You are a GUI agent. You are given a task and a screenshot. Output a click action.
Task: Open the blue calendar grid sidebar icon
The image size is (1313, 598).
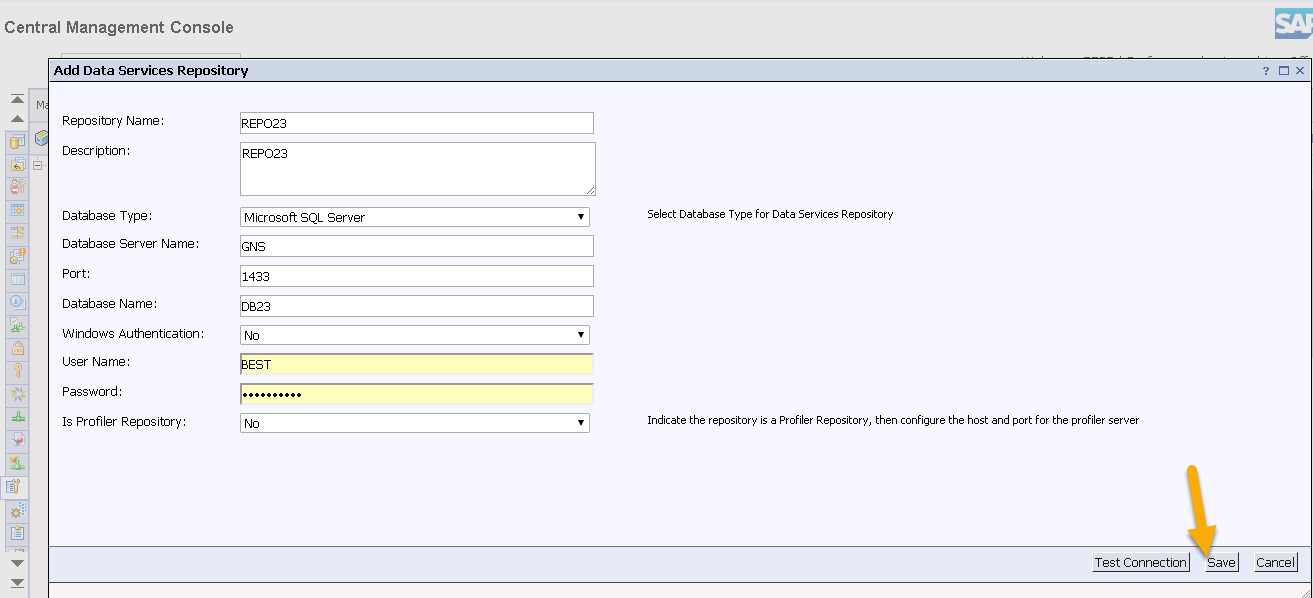pyautogui.click(x=17, y=210)
